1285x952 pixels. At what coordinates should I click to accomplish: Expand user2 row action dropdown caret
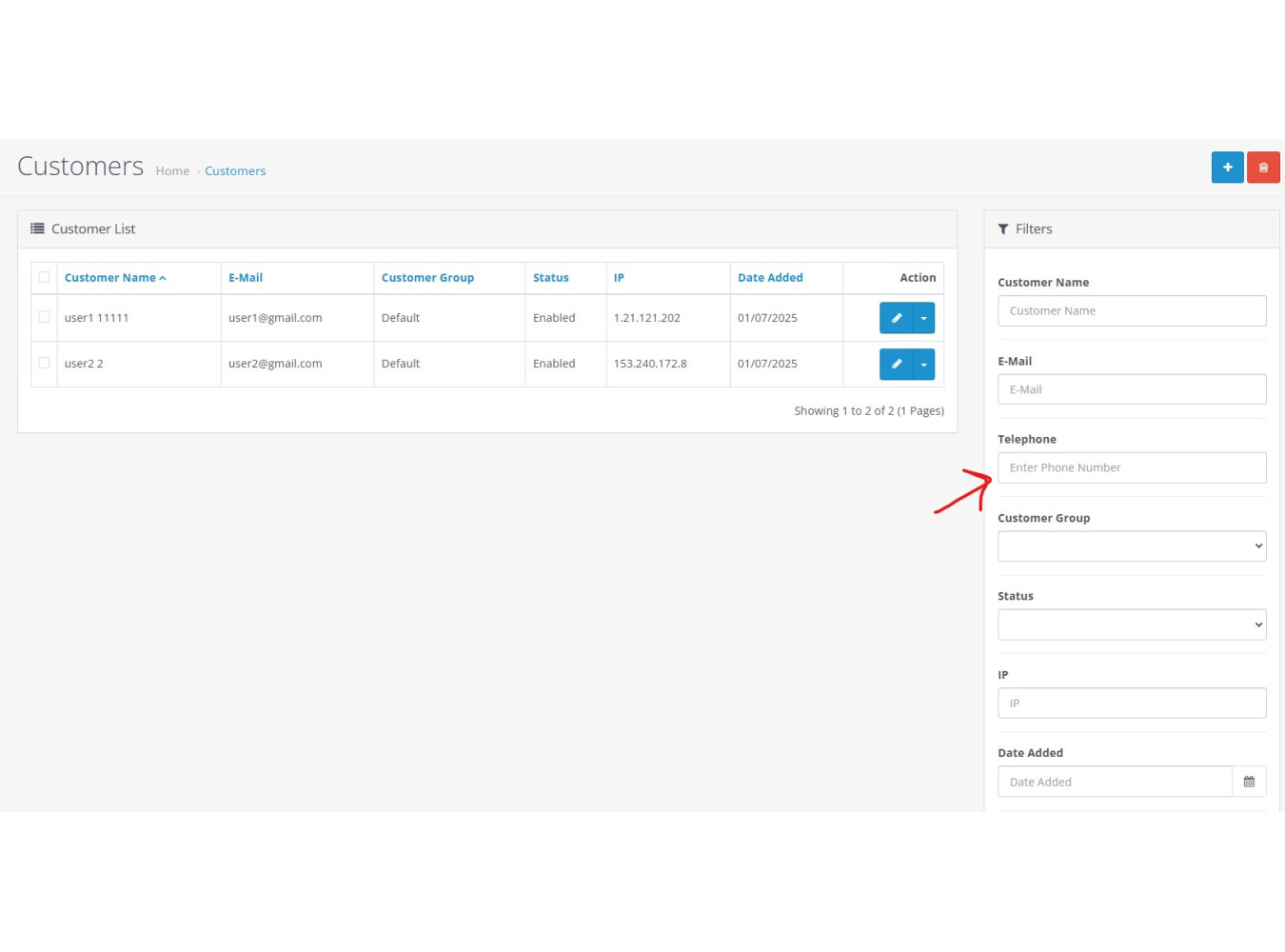[x=924, y=364]
